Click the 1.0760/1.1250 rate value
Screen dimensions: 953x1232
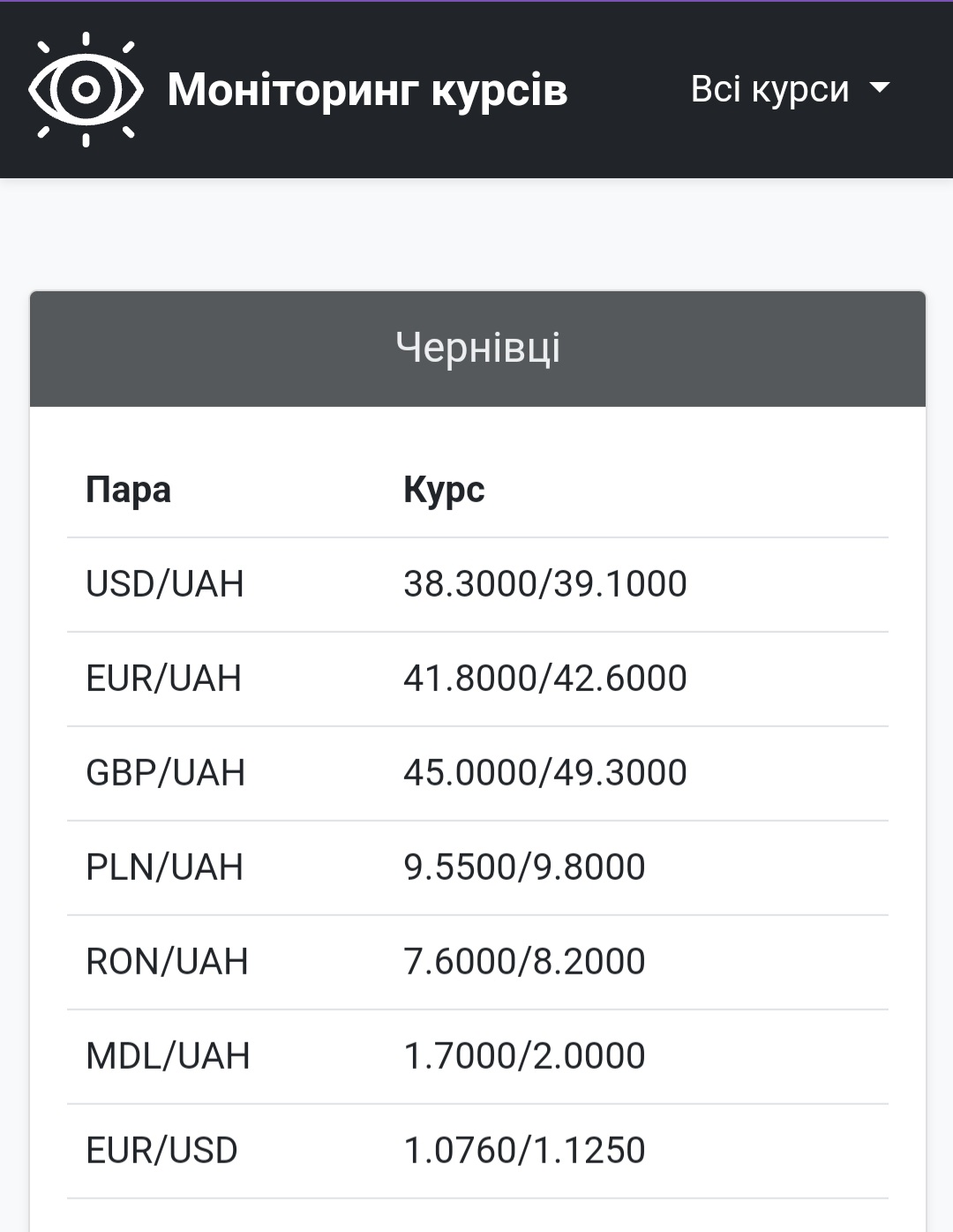(x=524, y=1151)
